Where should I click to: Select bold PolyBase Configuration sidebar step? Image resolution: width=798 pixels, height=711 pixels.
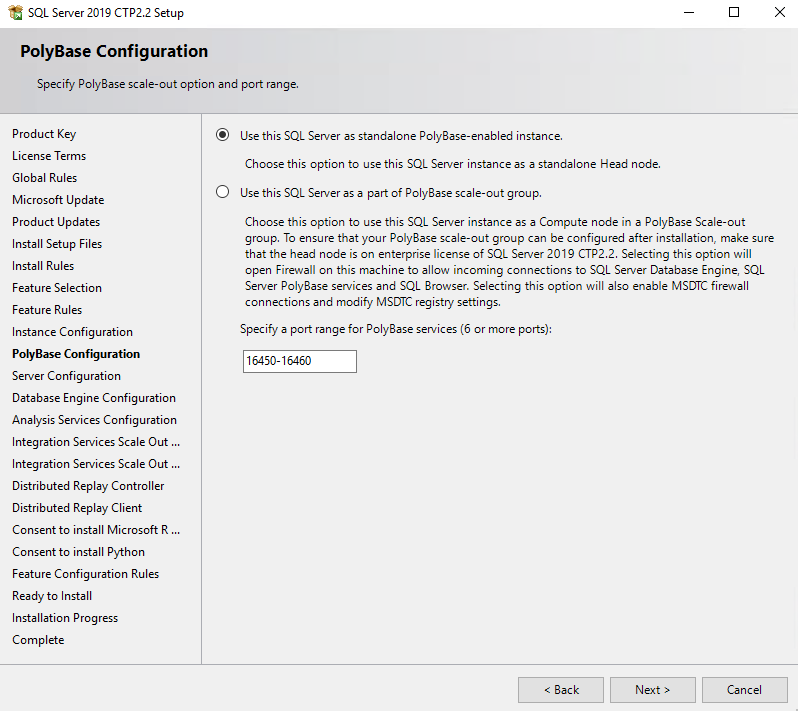coord(76,354)
